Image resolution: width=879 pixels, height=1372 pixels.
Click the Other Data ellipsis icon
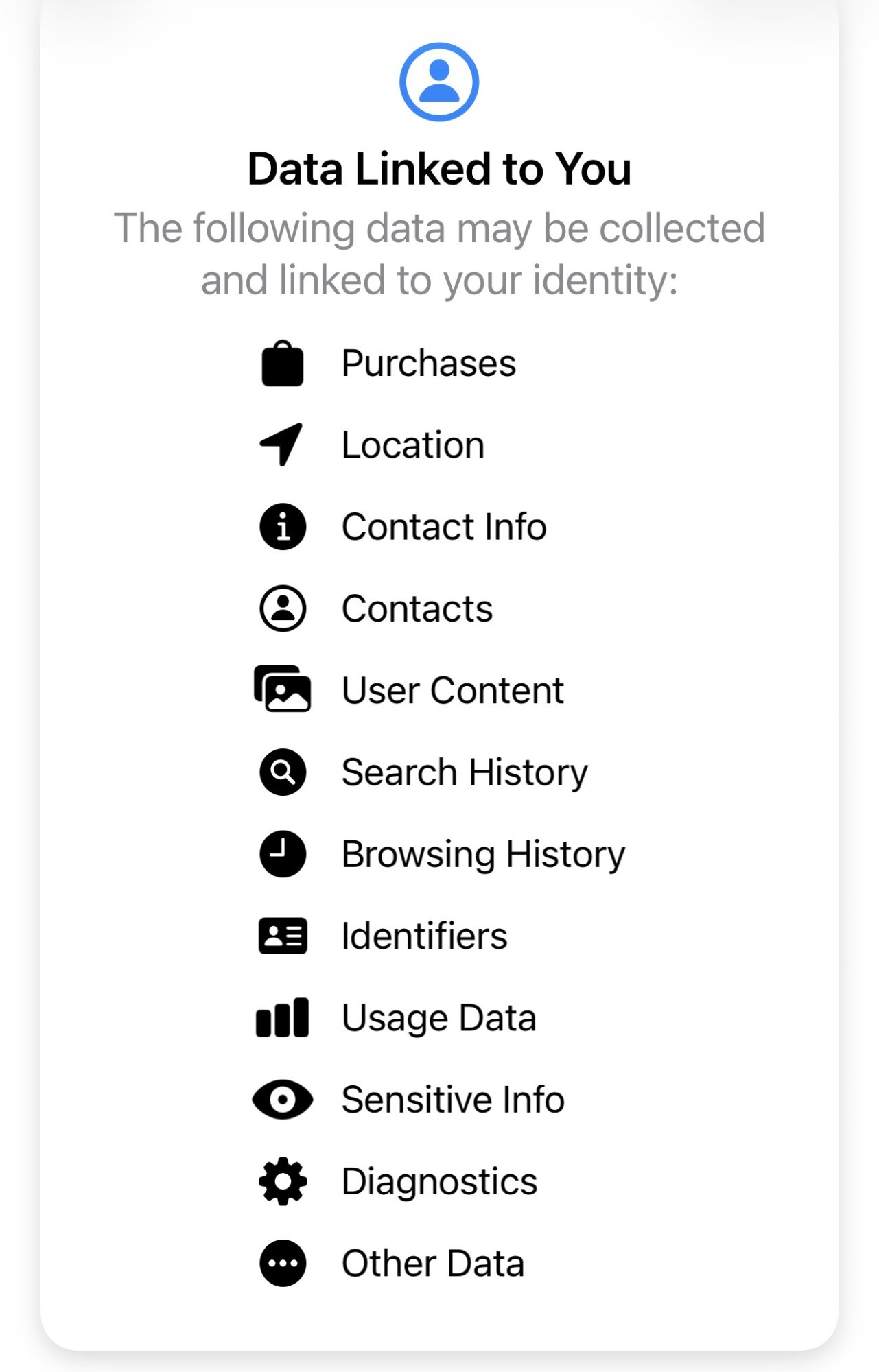coord(283,1263)
